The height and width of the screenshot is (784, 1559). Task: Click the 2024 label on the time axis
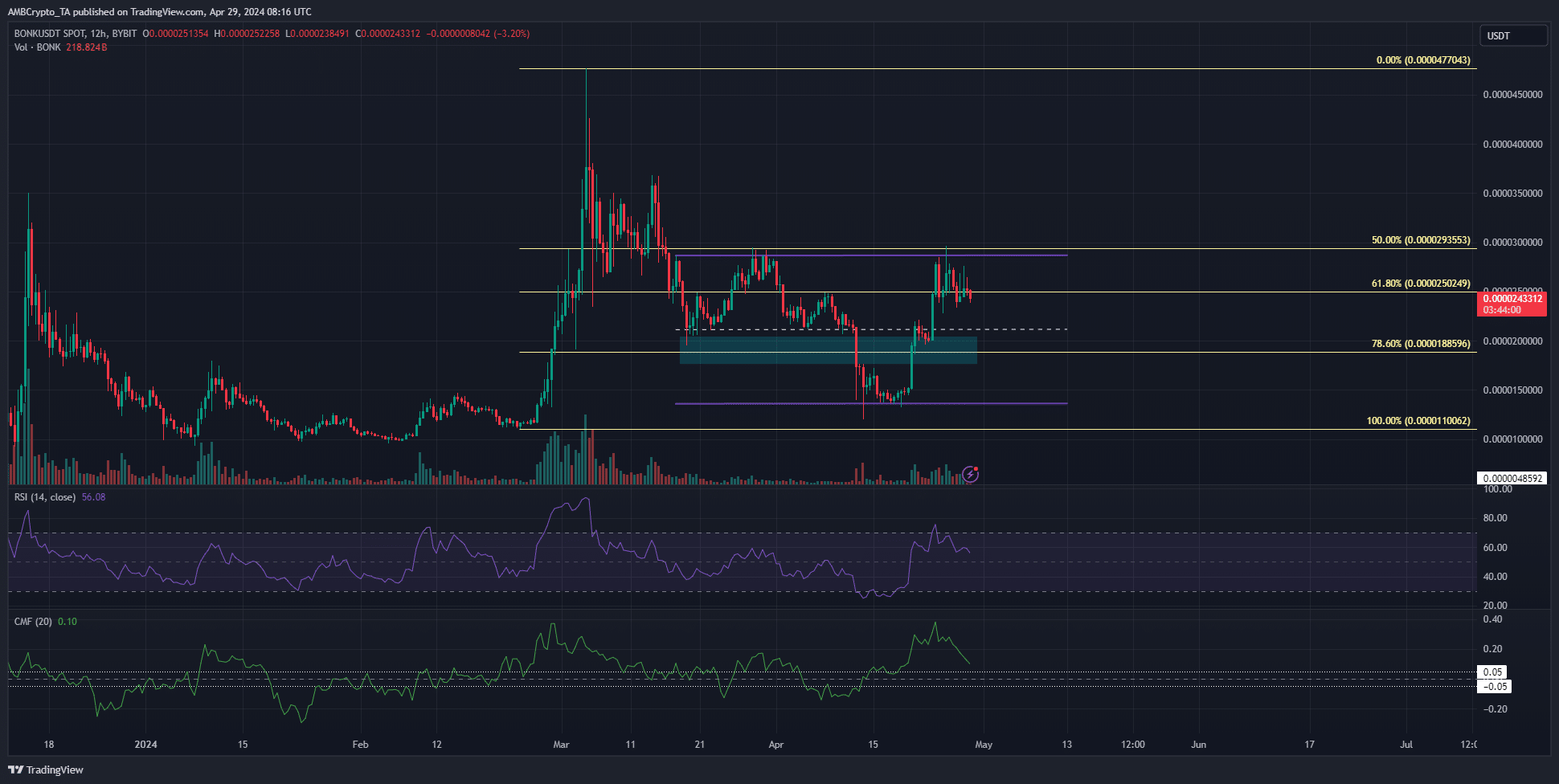(146, 745)
